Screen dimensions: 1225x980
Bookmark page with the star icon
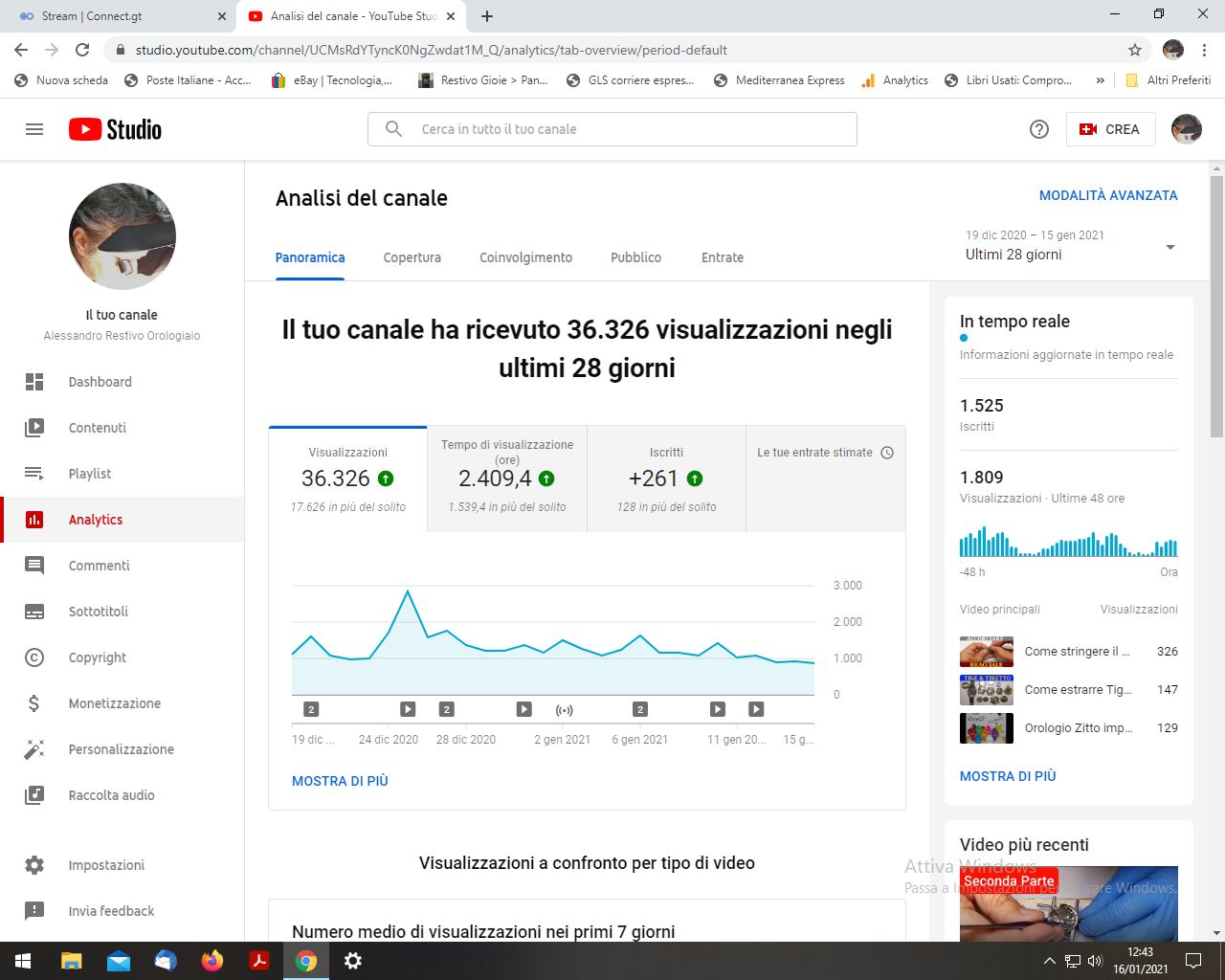pyautogui.click(x=1135, y=50)
